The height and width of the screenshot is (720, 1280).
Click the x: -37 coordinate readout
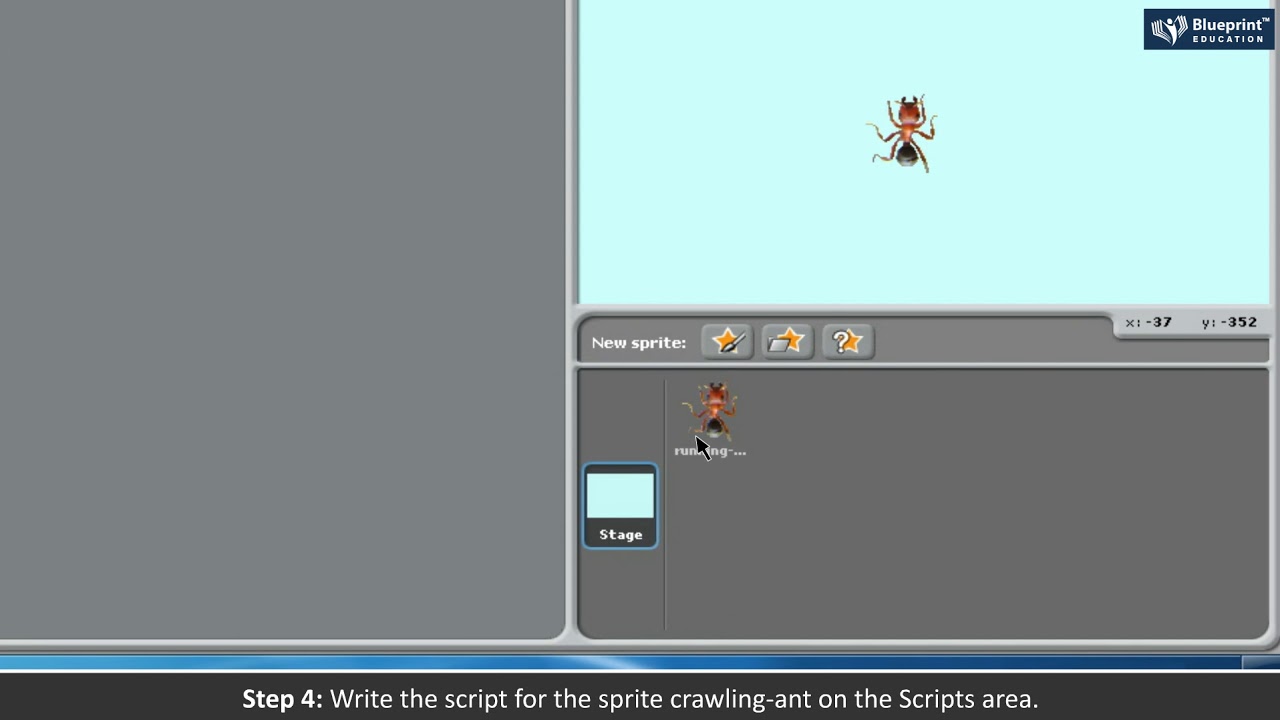pyautogui.click(x=1148, y=322)
